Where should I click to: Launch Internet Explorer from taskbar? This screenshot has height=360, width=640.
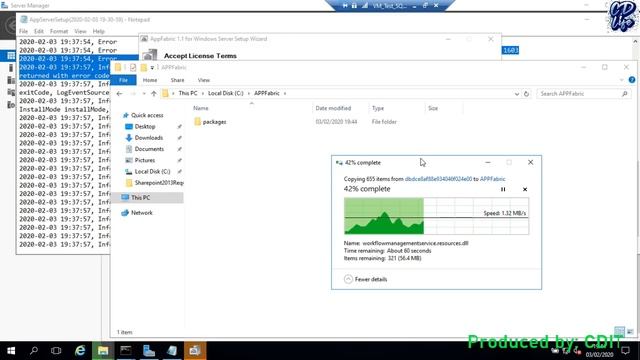click(80, 351)
